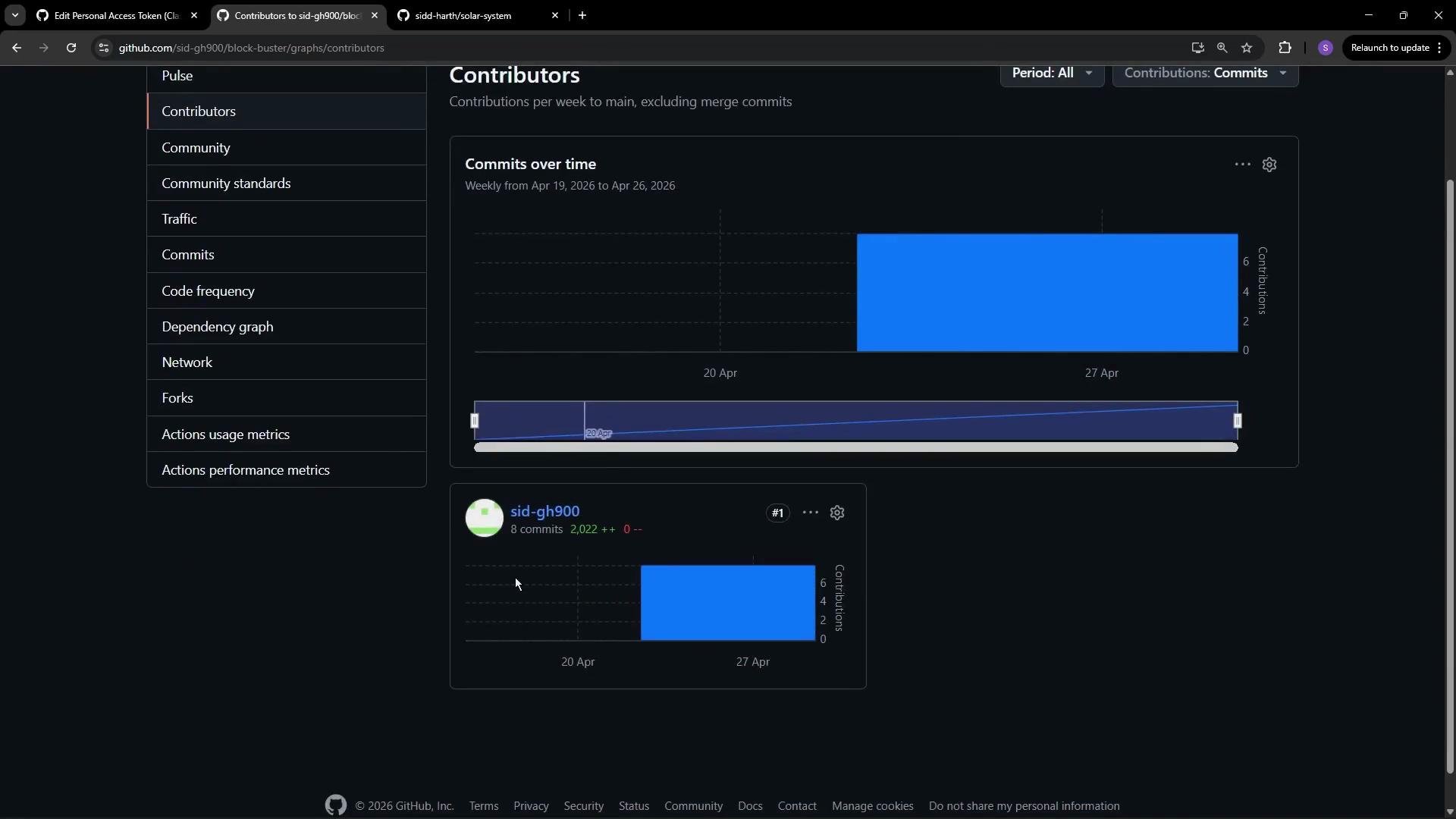Select Community standards in sidebar
1456x819 pixels.
point(286,184)
